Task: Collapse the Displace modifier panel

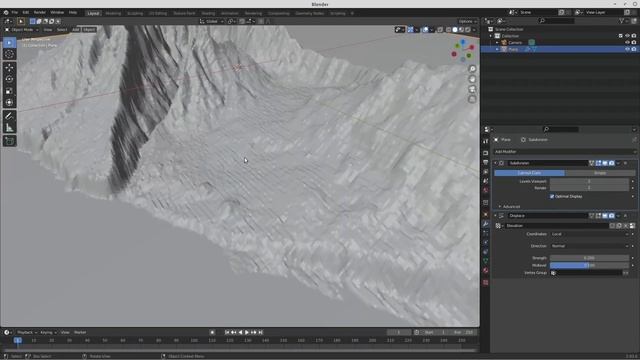Action: (496, 216)
